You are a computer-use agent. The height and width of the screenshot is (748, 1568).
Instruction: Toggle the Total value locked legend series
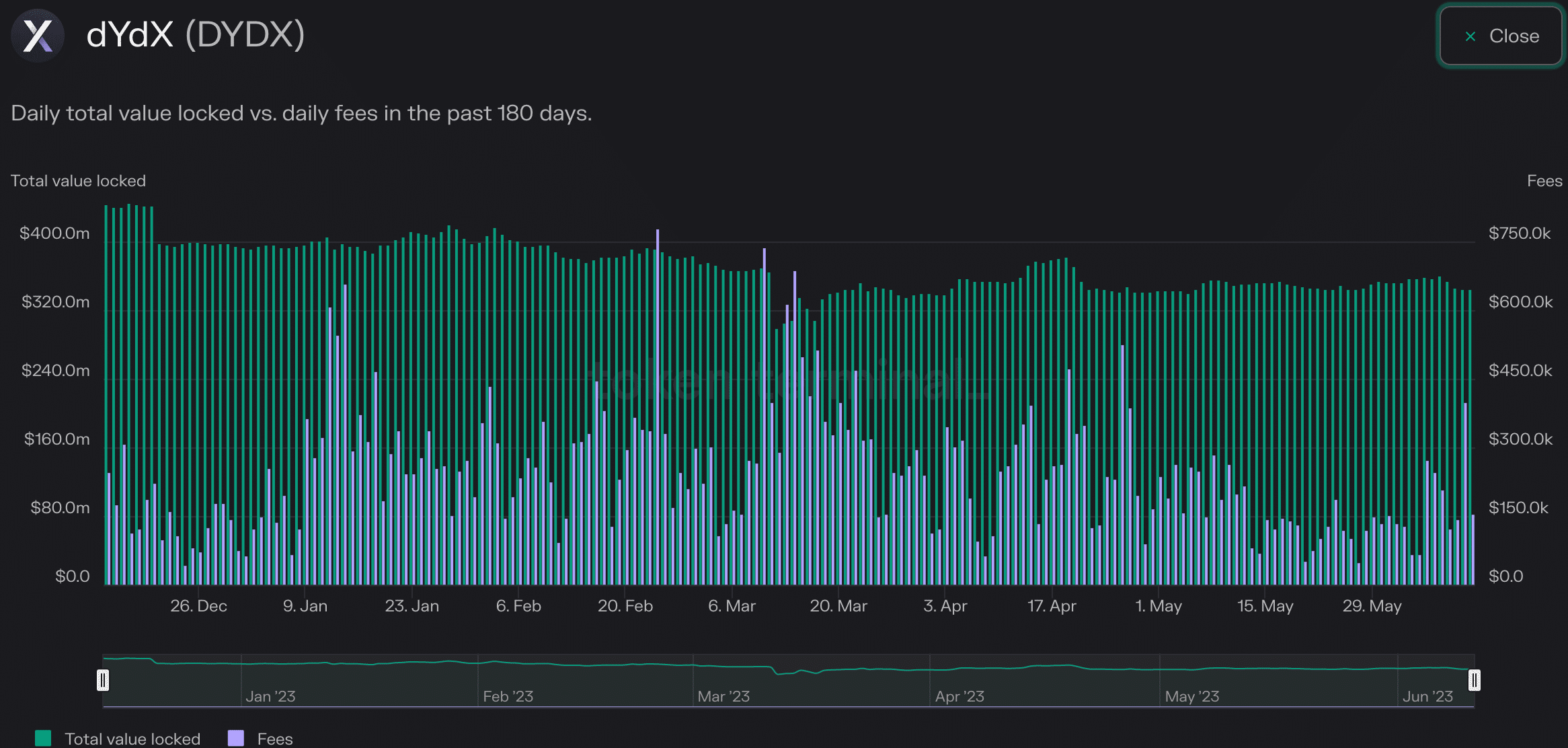click(118, 739)
